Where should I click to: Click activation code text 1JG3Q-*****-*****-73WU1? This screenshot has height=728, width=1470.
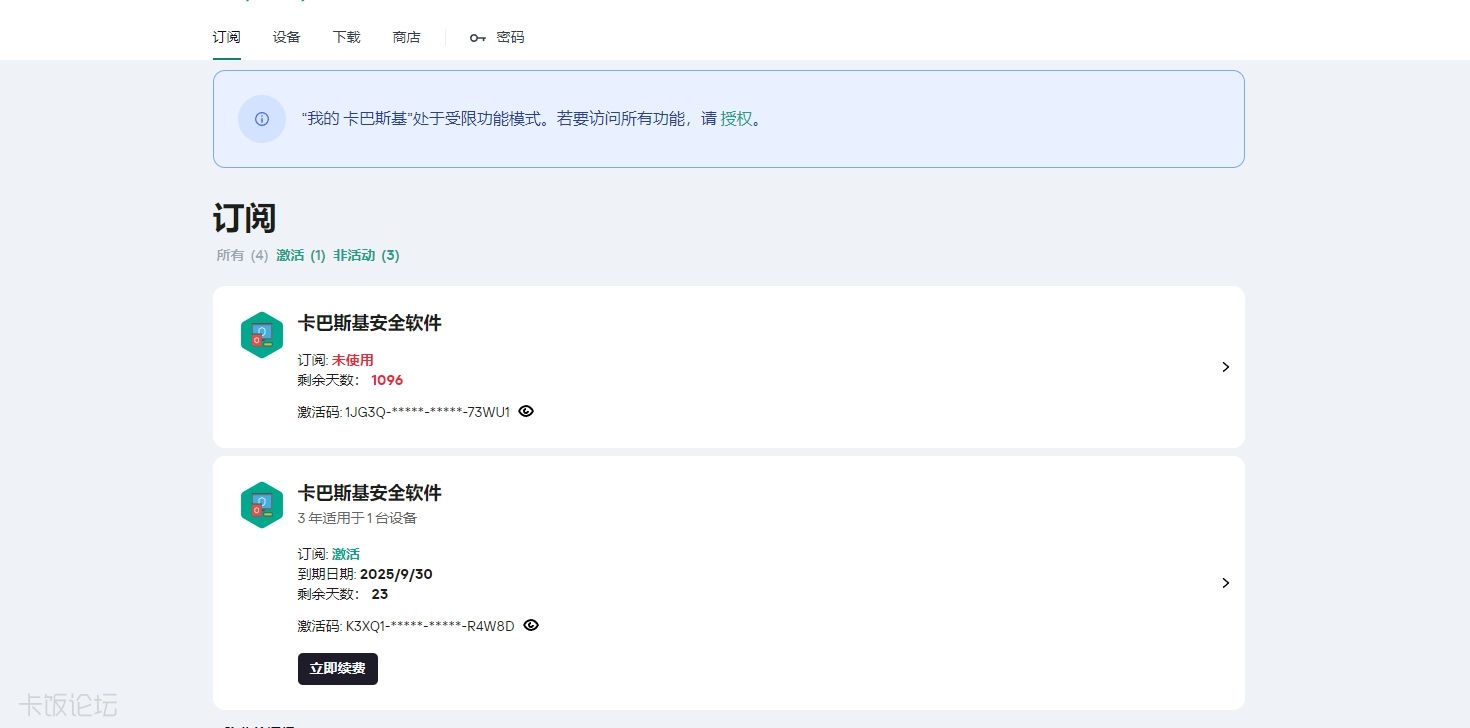tap(428, 412)
